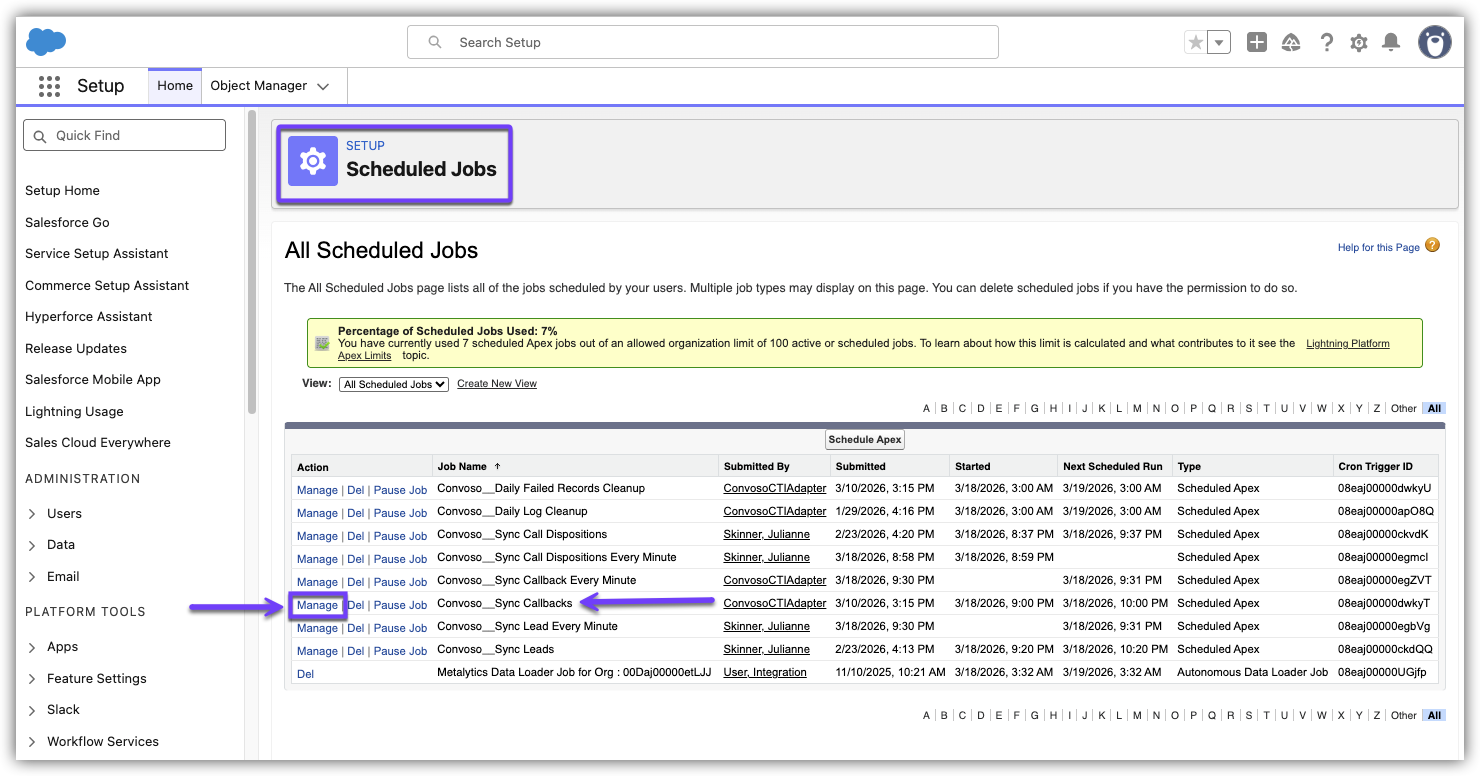This screenshot has height=776, width=1480.
Task: Open the Trailhead guidance icon
Action: 1291,42
